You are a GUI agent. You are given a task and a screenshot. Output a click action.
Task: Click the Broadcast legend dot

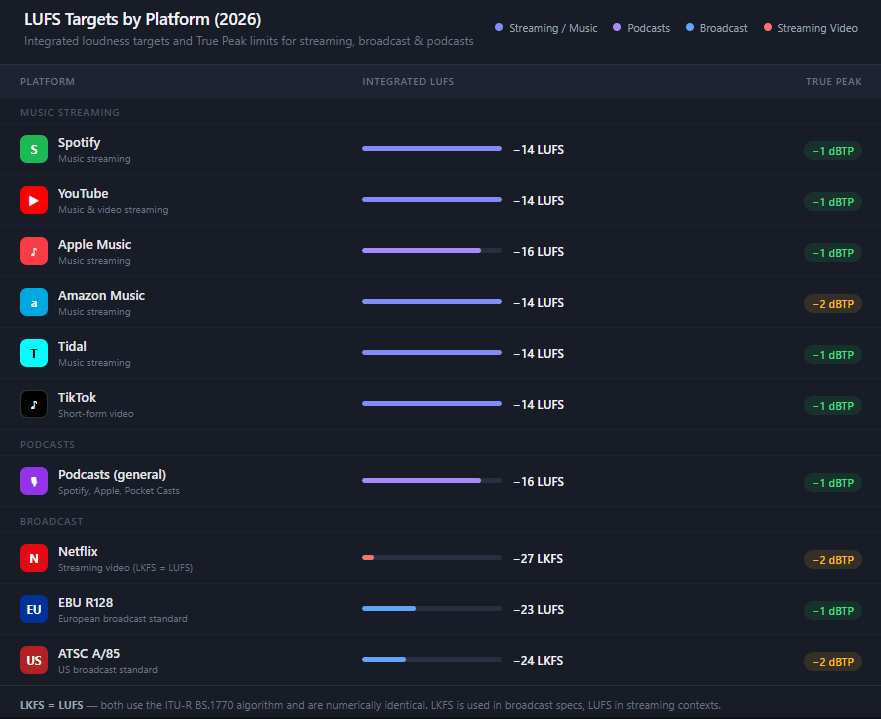[x=690, y=28]
